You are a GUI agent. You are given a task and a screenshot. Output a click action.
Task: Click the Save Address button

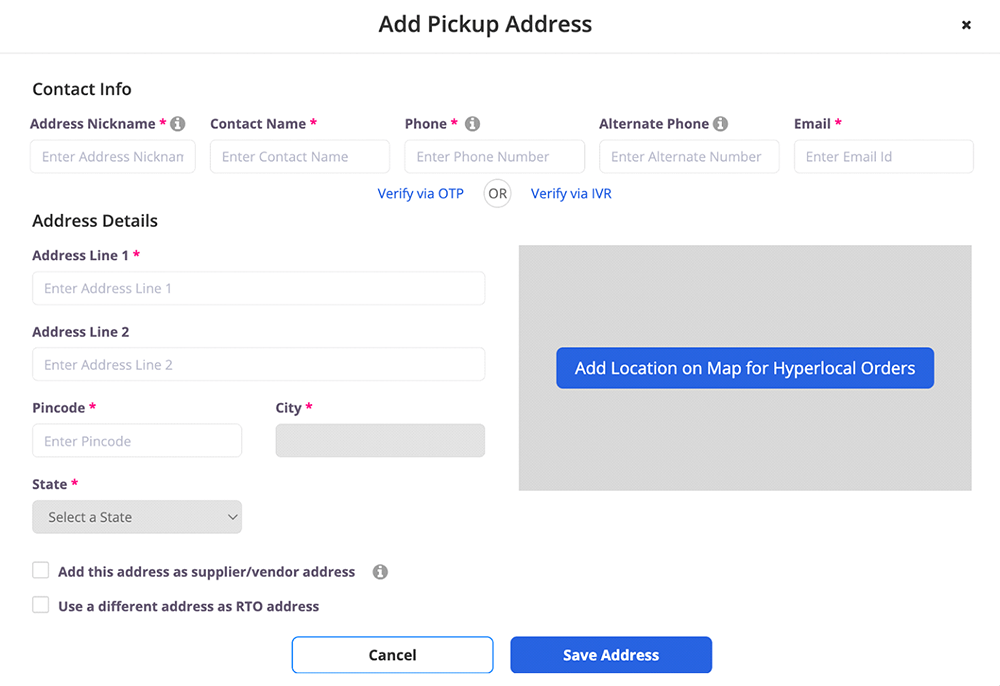point(611,655)
